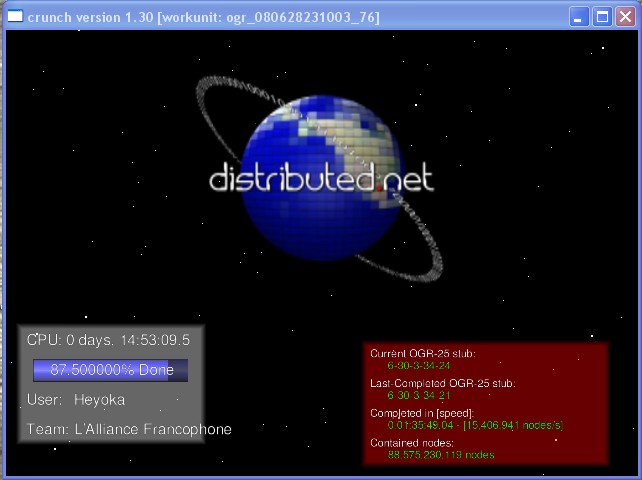This screenshot has height=480, width=642.
Task: Select the Team L'Alliance Francophone label
Action: pos(129,429)
